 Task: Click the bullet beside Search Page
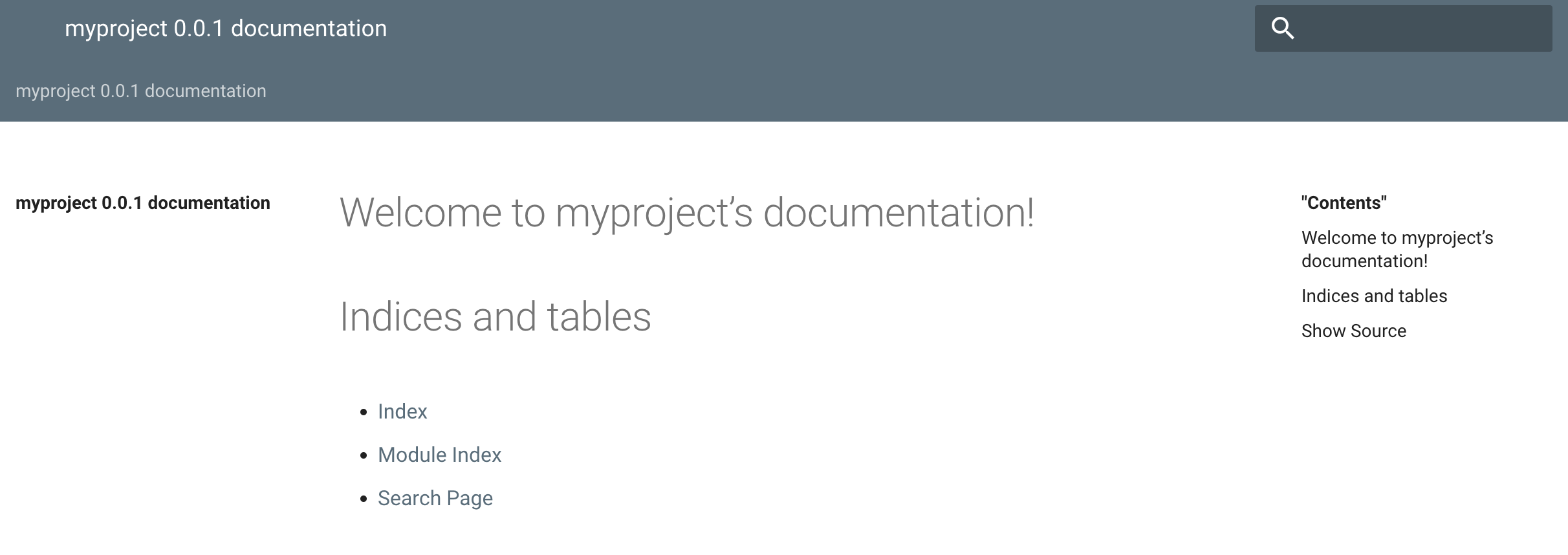[x=364, y=499]
